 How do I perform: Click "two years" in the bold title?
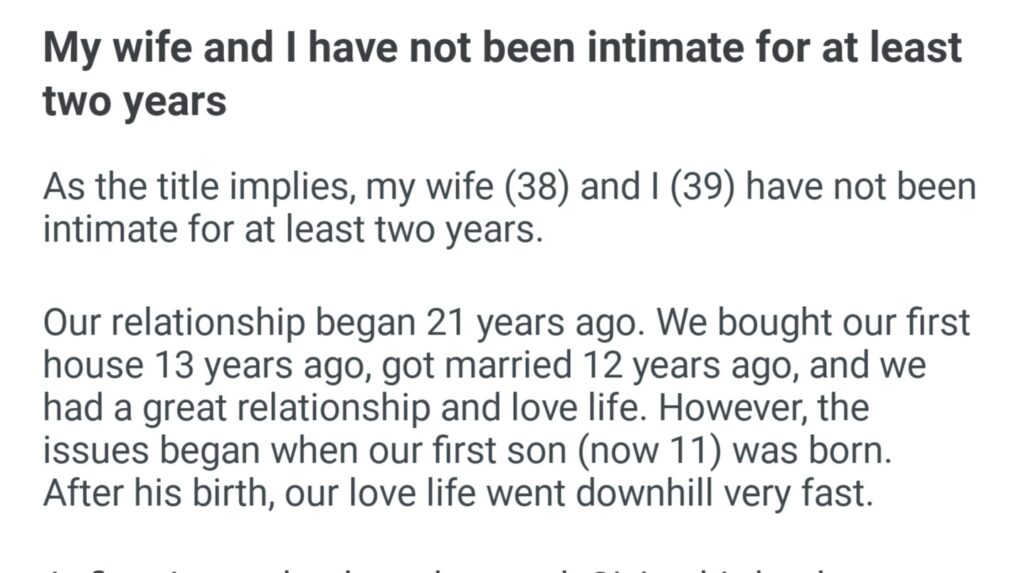(134, 101)
